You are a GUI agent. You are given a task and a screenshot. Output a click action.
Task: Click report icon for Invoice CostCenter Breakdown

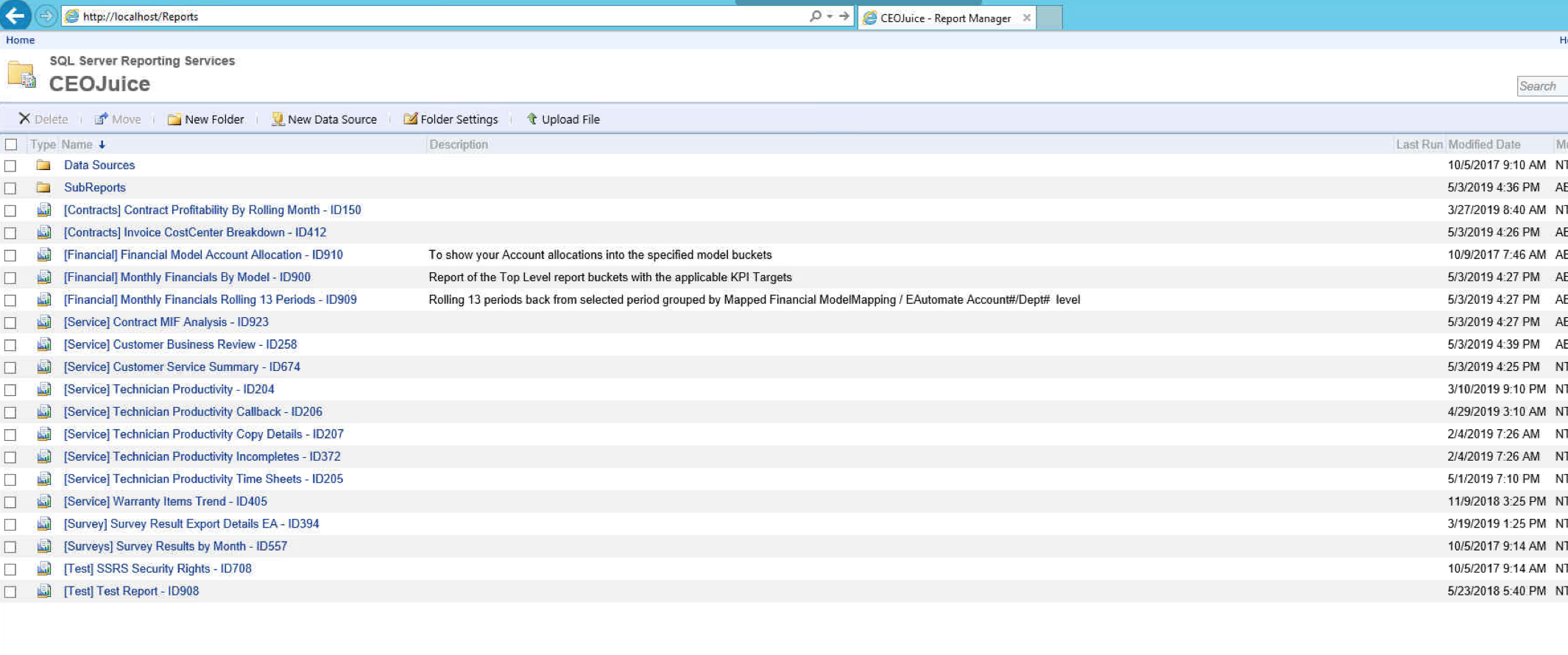(x=44, y=233)
